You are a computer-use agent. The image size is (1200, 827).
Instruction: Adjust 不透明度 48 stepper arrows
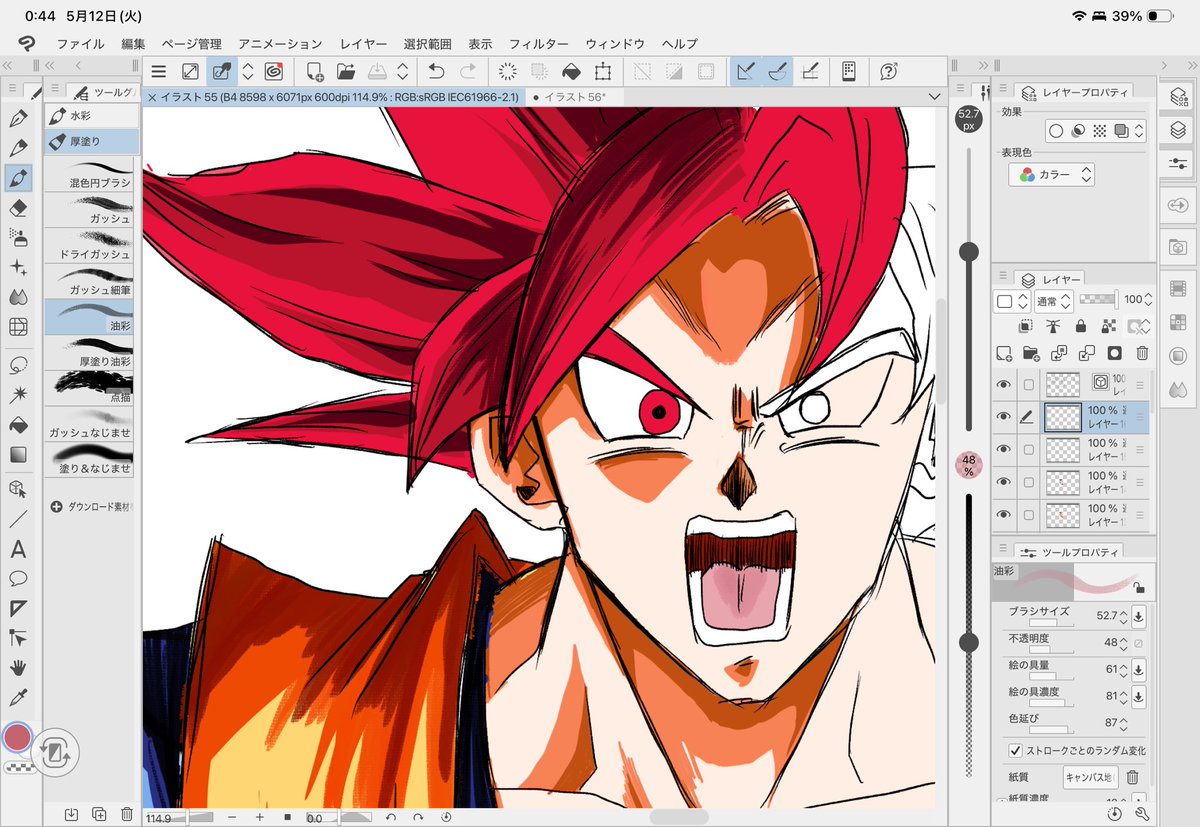[x=1123, y=643]
